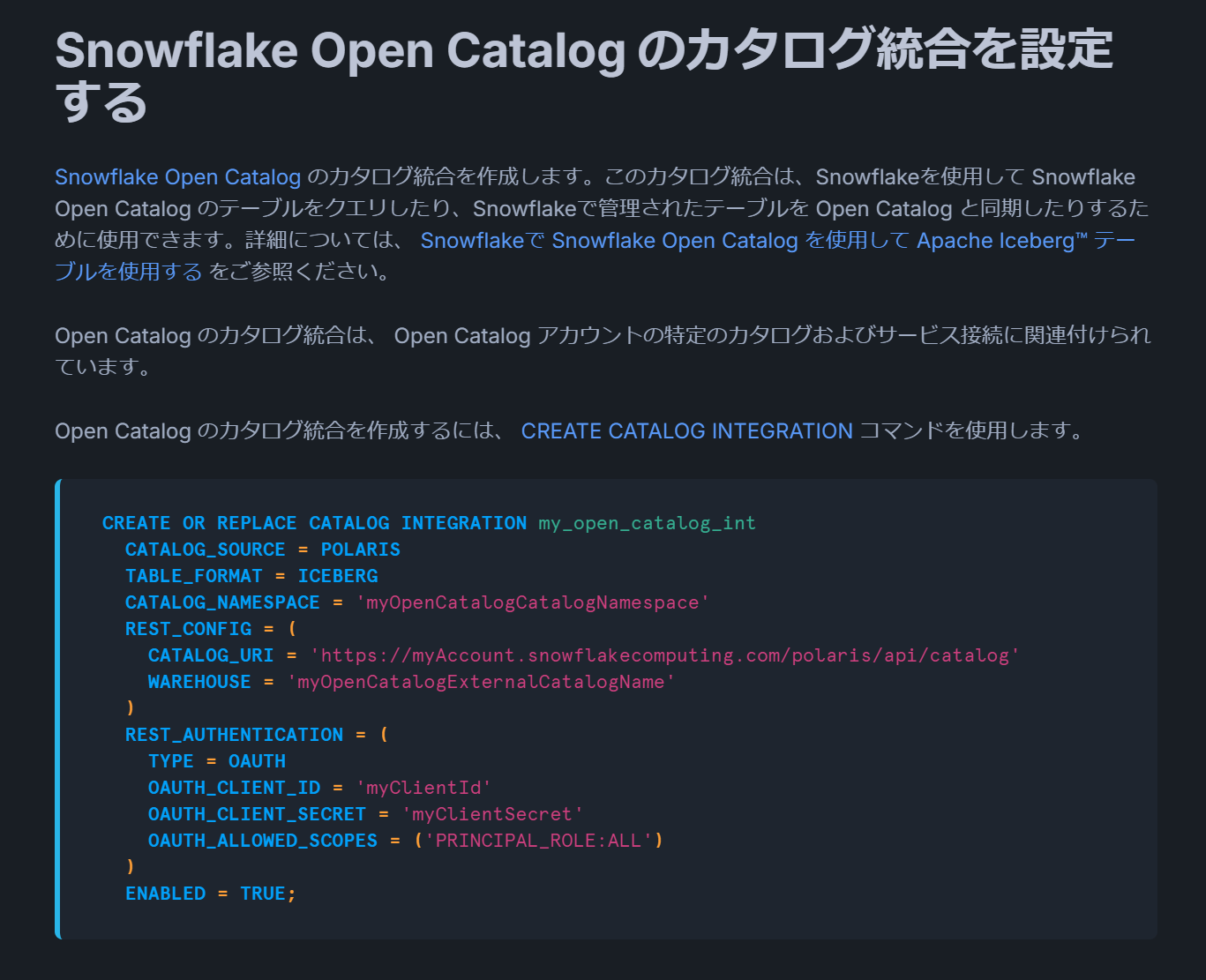Click the text 'をご参照ください。'
The width and height of the screenshot is (1206, 980).
[300, 272]
